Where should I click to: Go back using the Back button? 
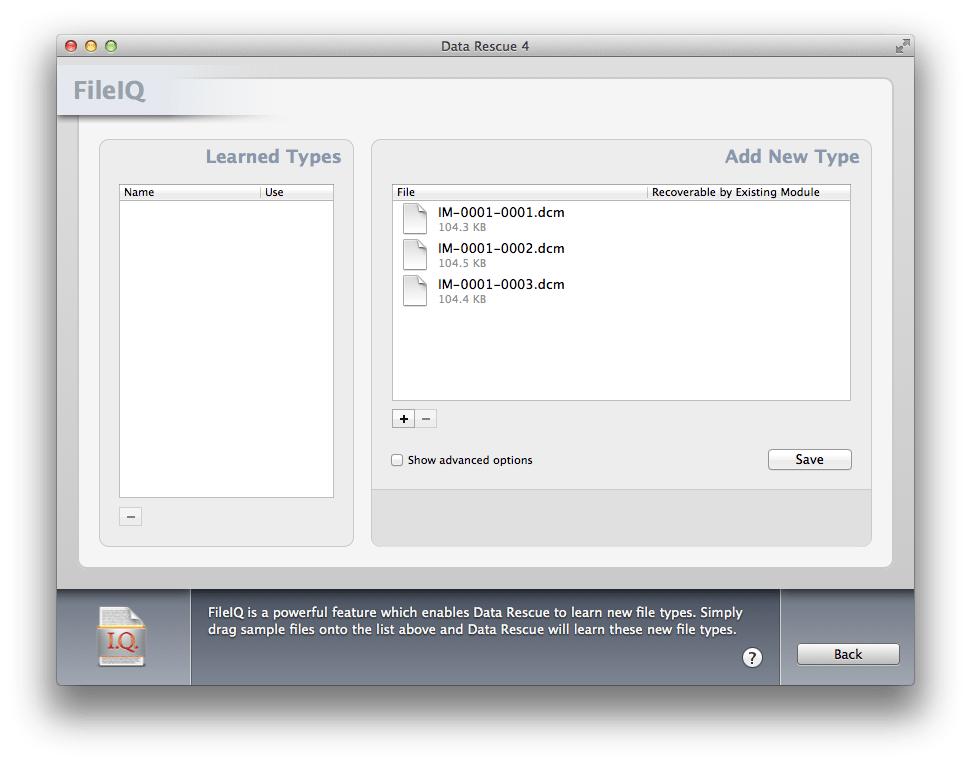click(847, 654)
